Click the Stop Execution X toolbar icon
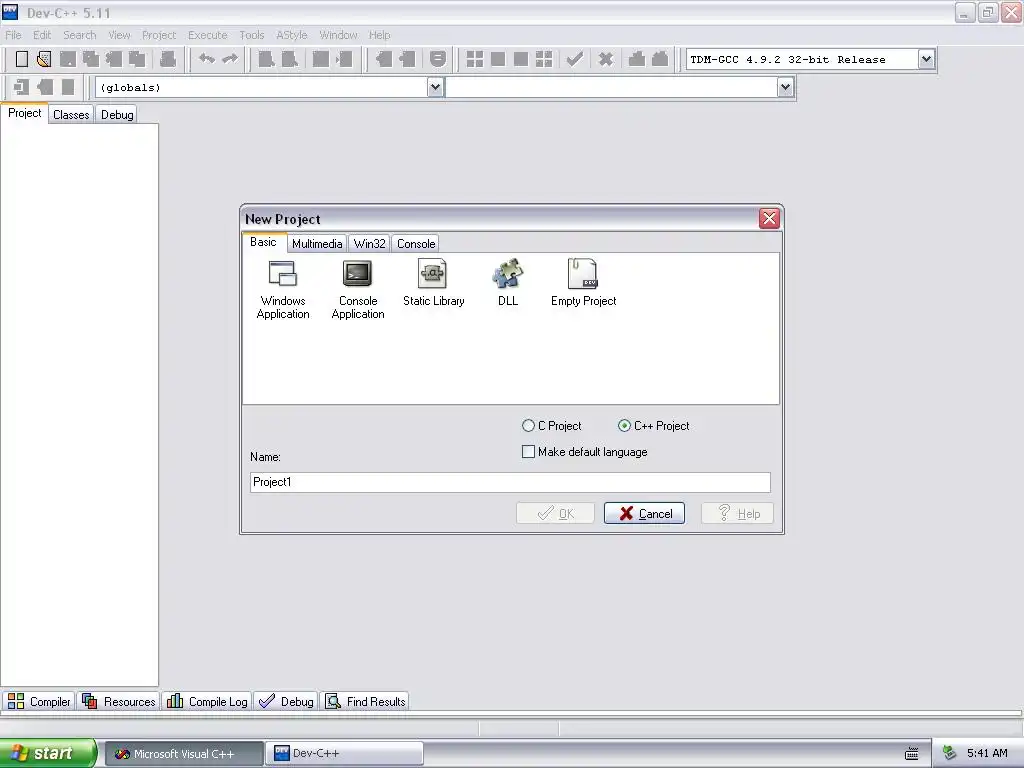Viewport: 1024px width, 768px height. tap(606, 59)
